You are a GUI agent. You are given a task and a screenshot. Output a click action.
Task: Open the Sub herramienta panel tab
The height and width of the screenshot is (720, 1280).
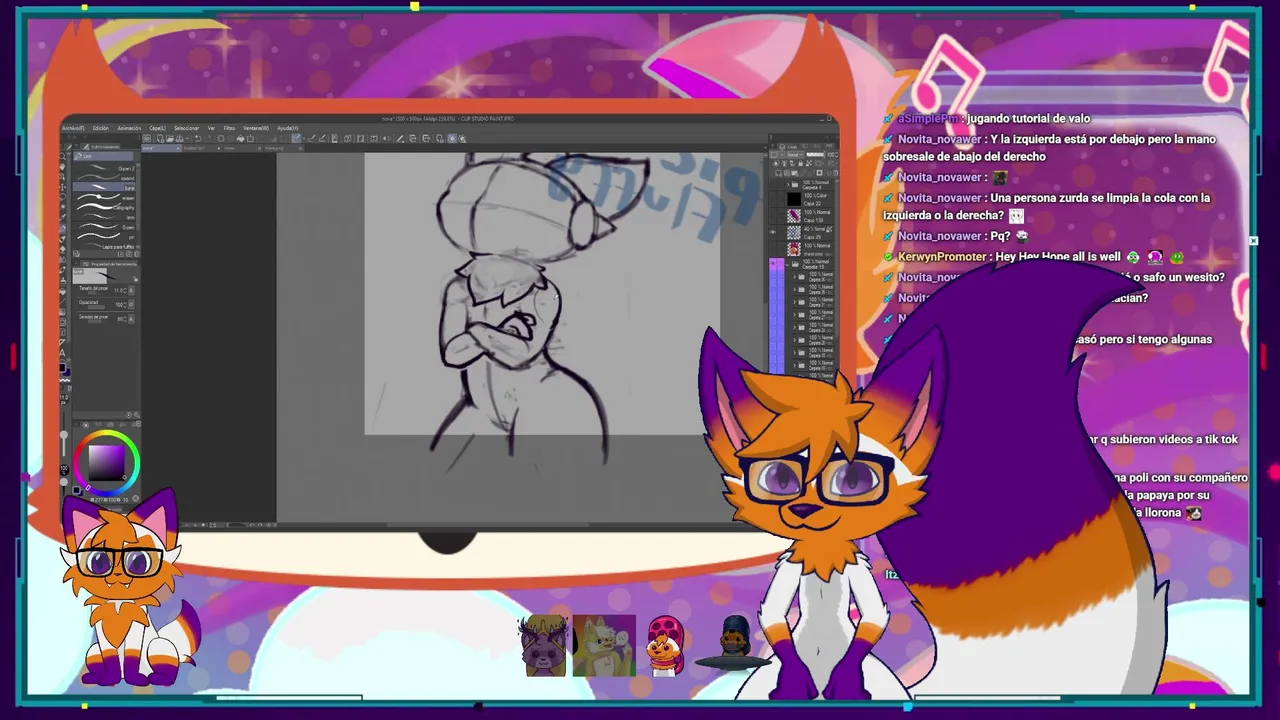[101, 147]
